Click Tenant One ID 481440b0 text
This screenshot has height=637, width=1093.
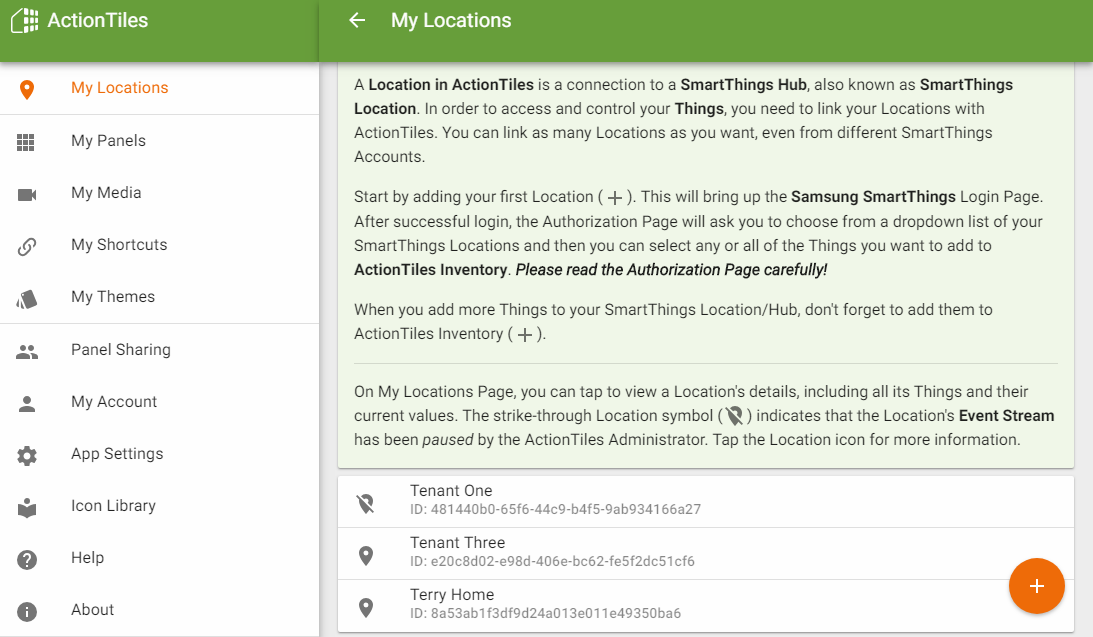tap(555, 509)
